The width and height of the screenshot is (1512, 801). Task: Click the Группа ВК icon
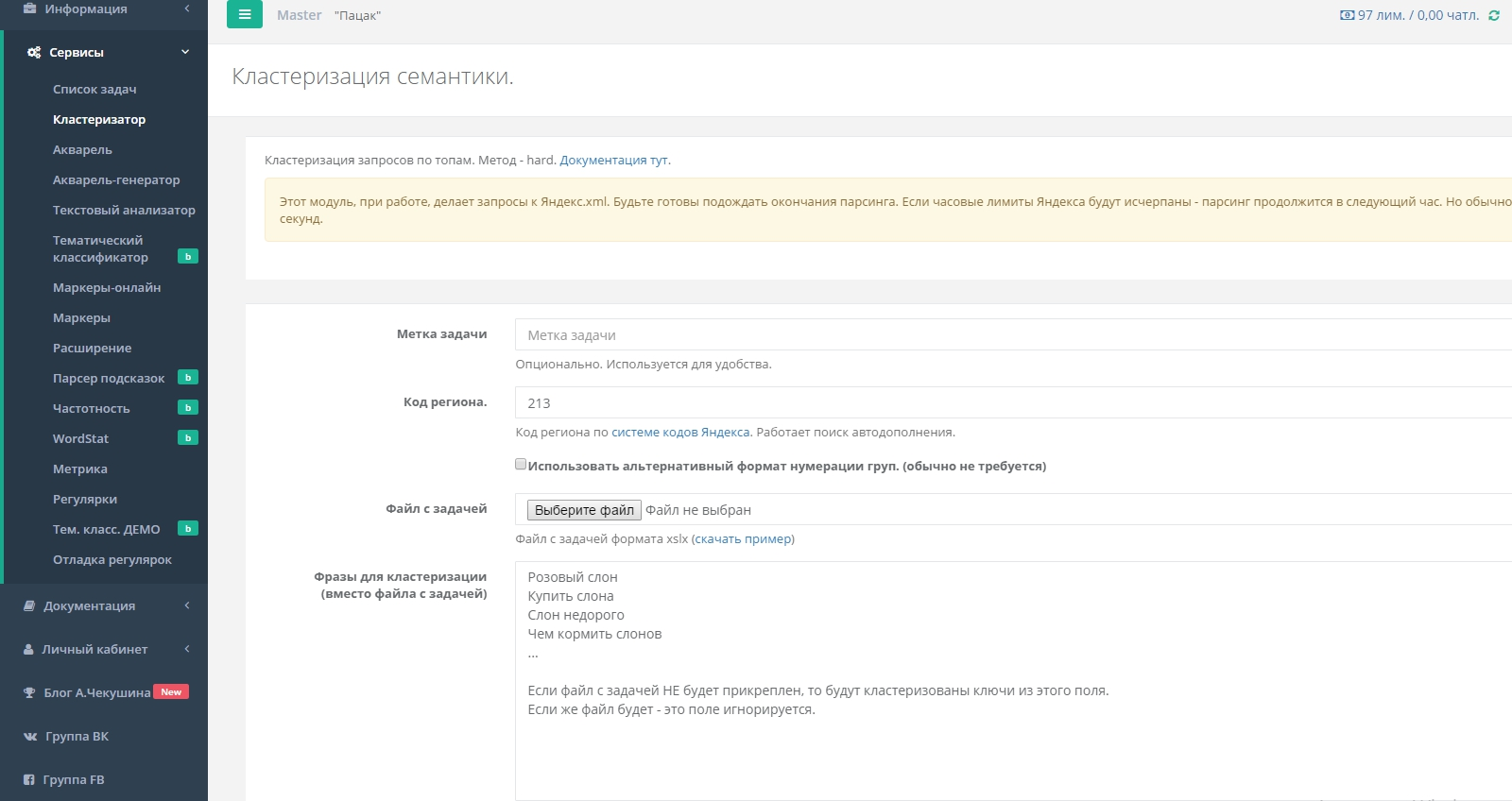pos(30,737)
